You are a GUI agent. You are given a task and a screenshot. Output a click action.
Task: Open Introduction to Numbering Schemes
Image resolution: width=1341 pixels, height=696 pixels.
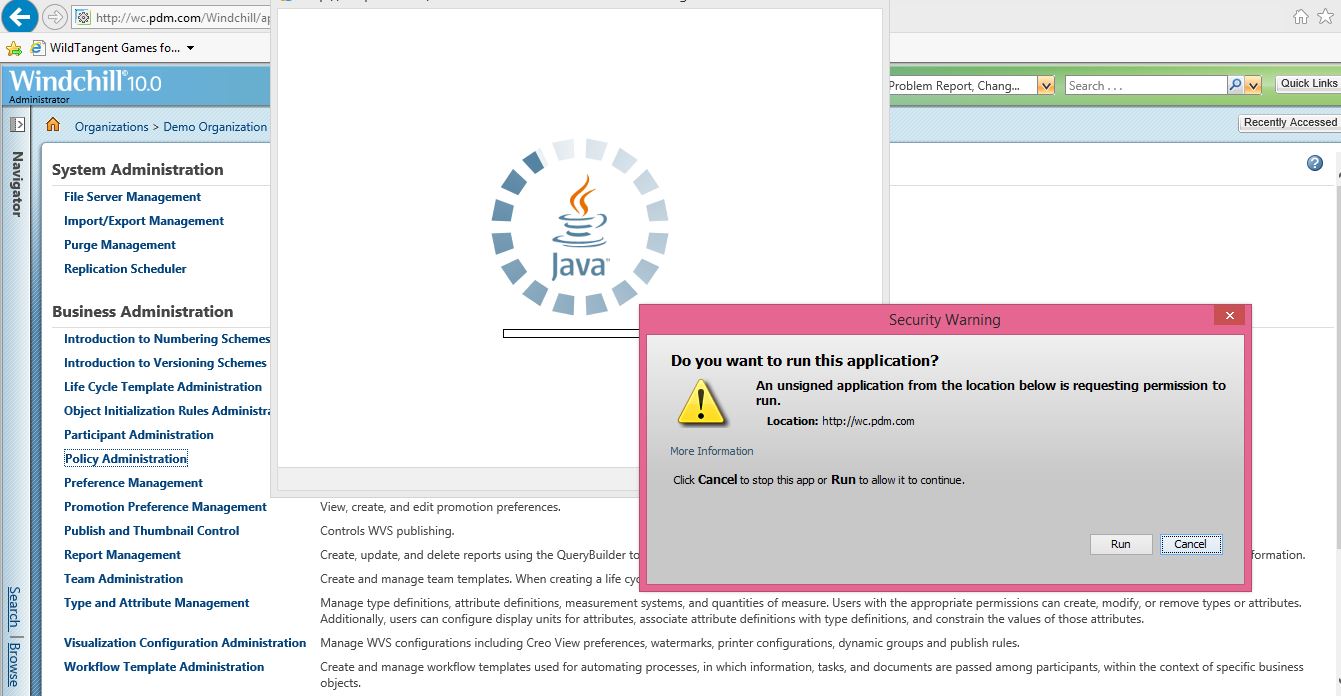point(167,339)
